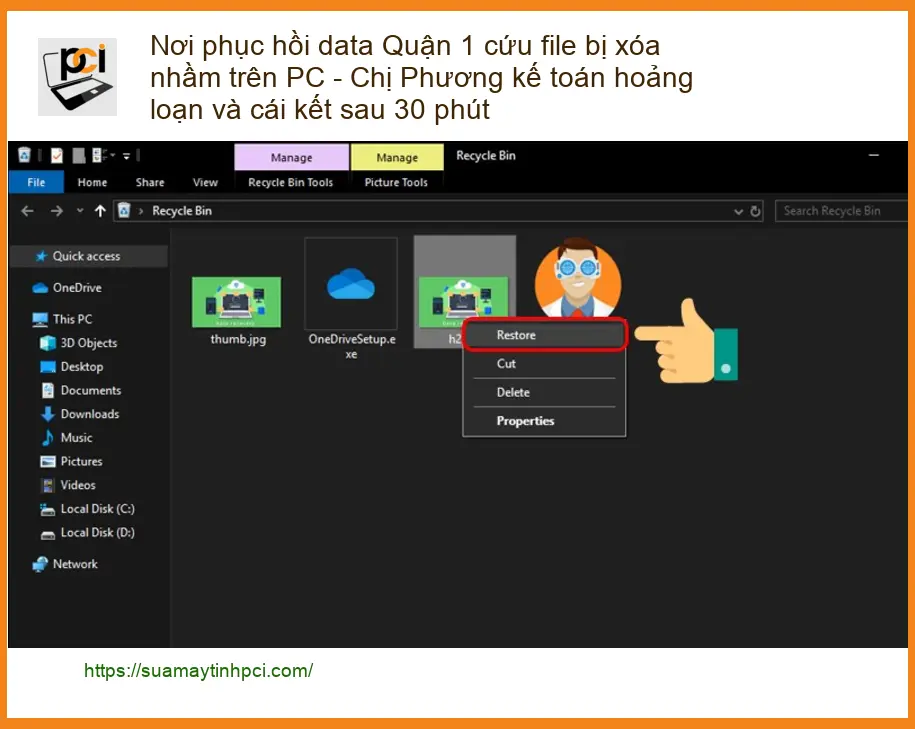Click the Local Disk (D:) drive icon
915x729 pixels.
[48, 535]
